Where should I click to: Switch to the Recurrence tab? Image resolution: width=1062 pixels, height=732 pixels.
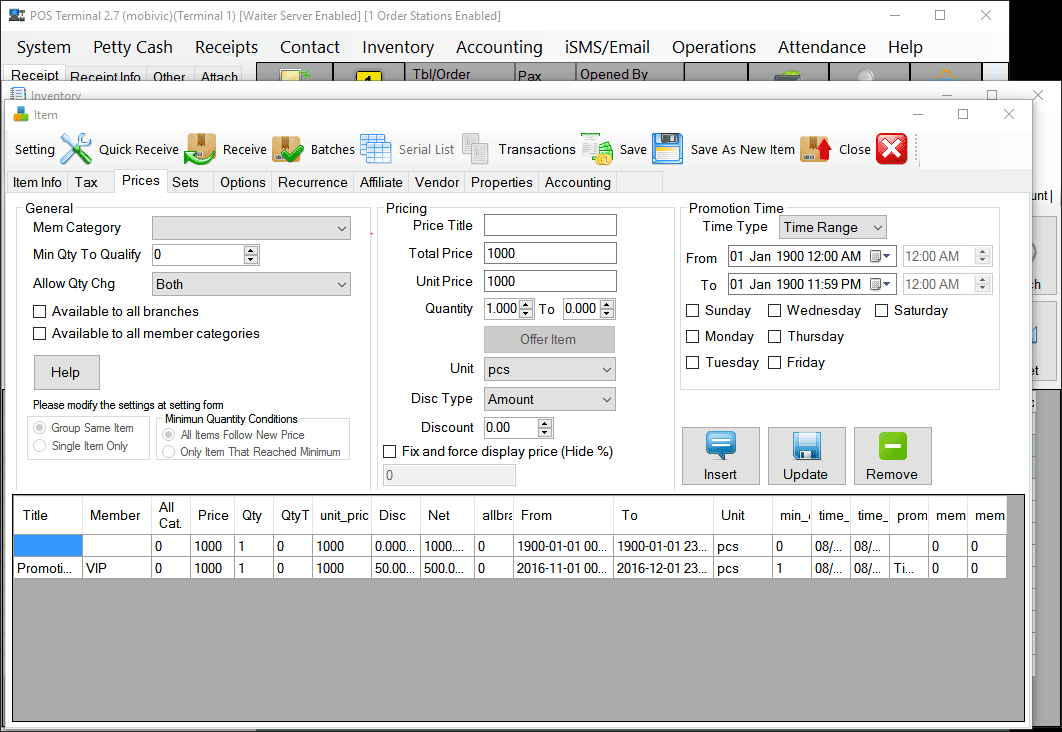pyautogui.click(x=312, y=182)
